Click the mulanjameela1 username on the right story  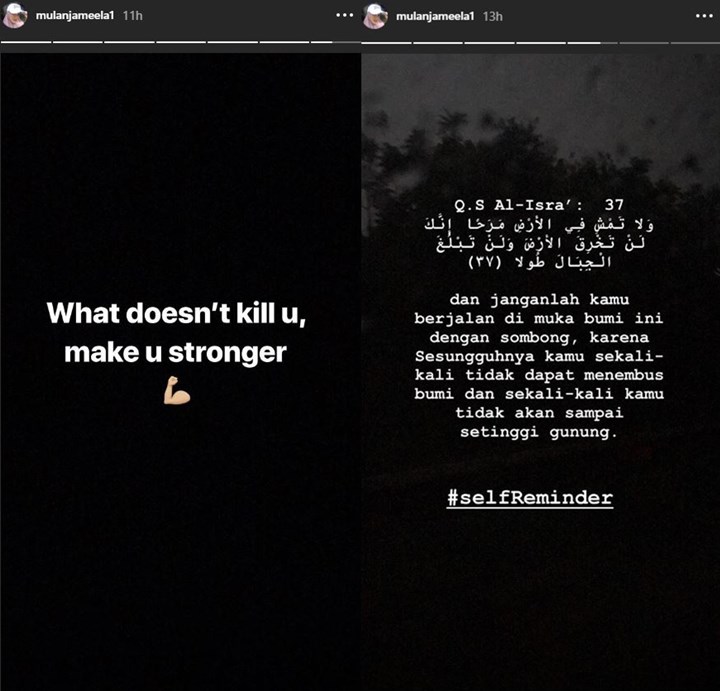[x=435, y=17]
